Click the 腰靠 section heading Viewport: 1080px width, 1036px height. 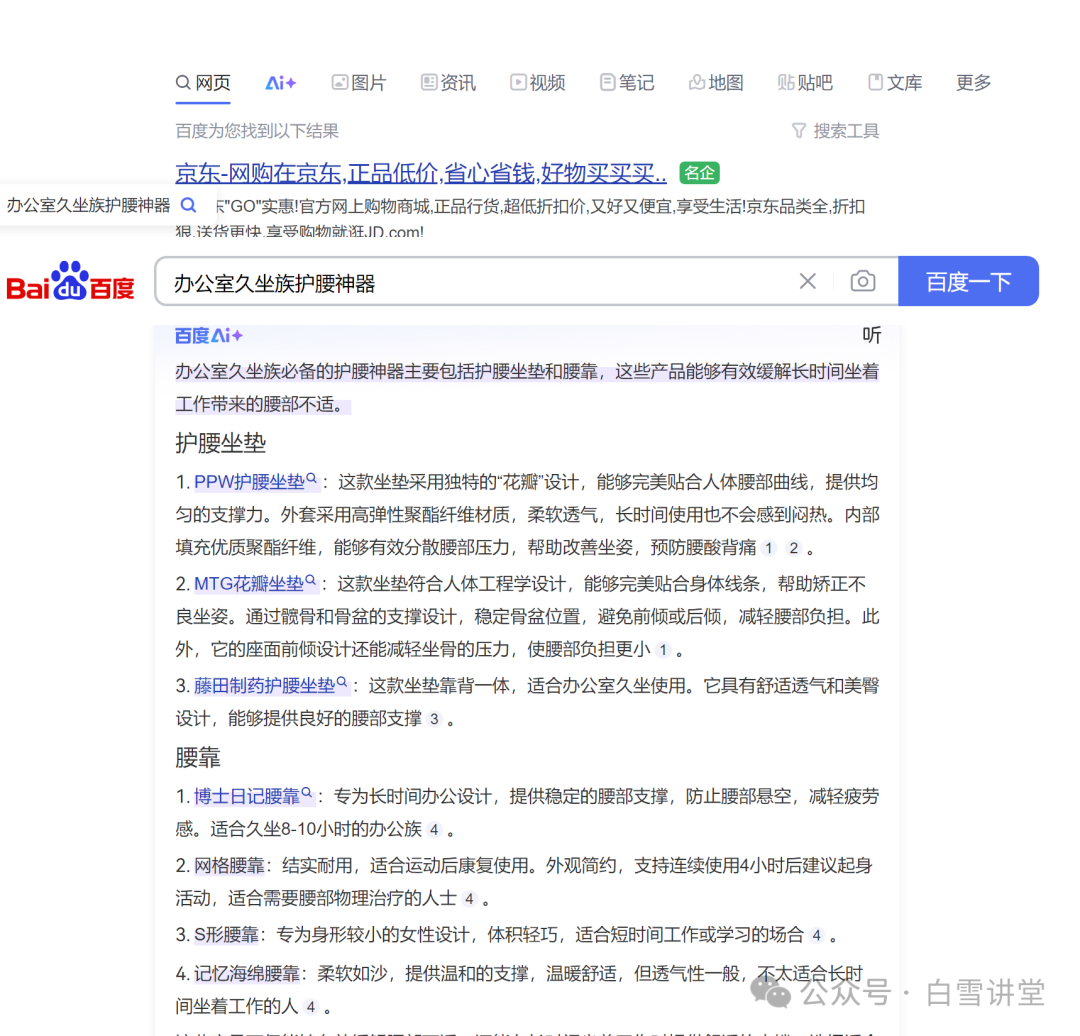[198, 758]
